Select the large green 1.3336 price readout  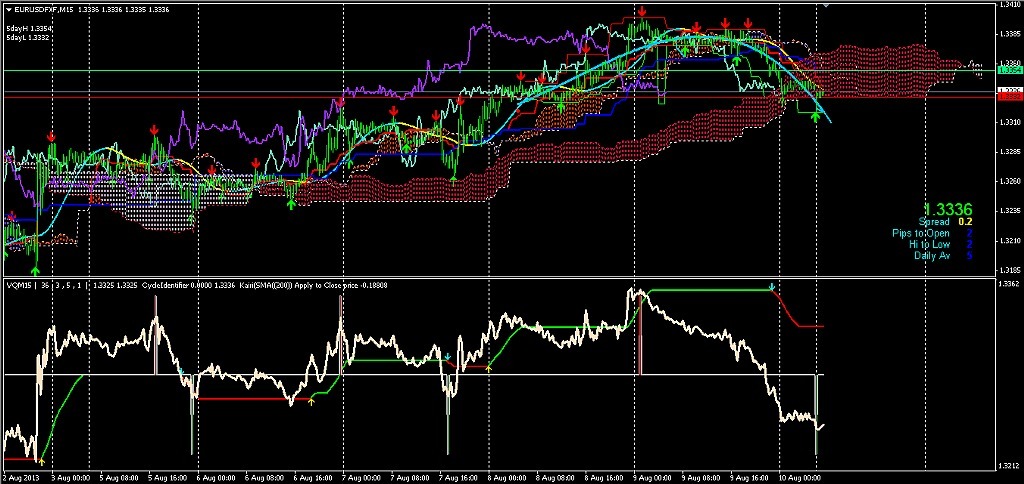pos(949,209)
